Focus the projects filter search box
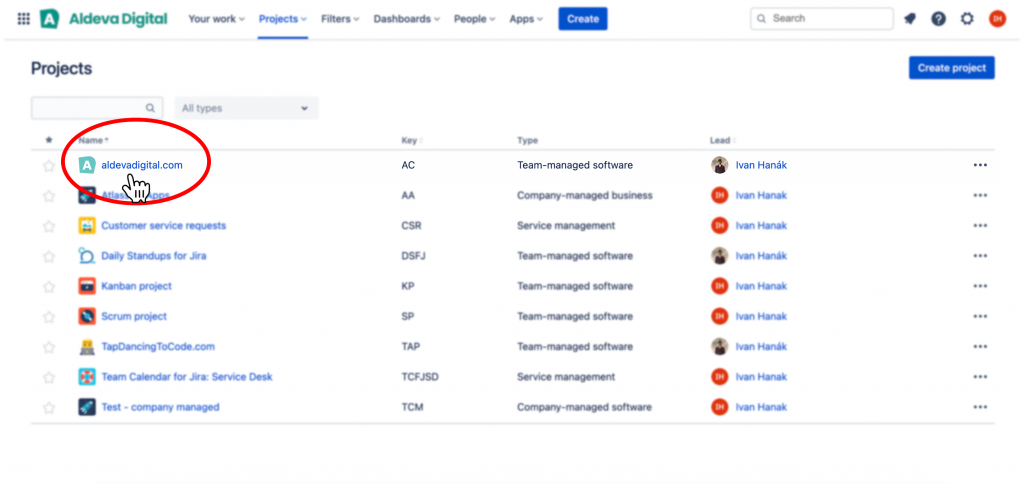Screen dimensions: 1024x484 [97, 108]
